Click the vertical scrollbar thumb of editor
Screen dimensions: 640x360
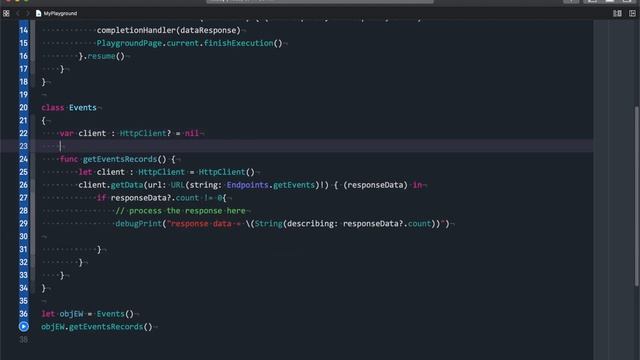click(x=636, y=196)
